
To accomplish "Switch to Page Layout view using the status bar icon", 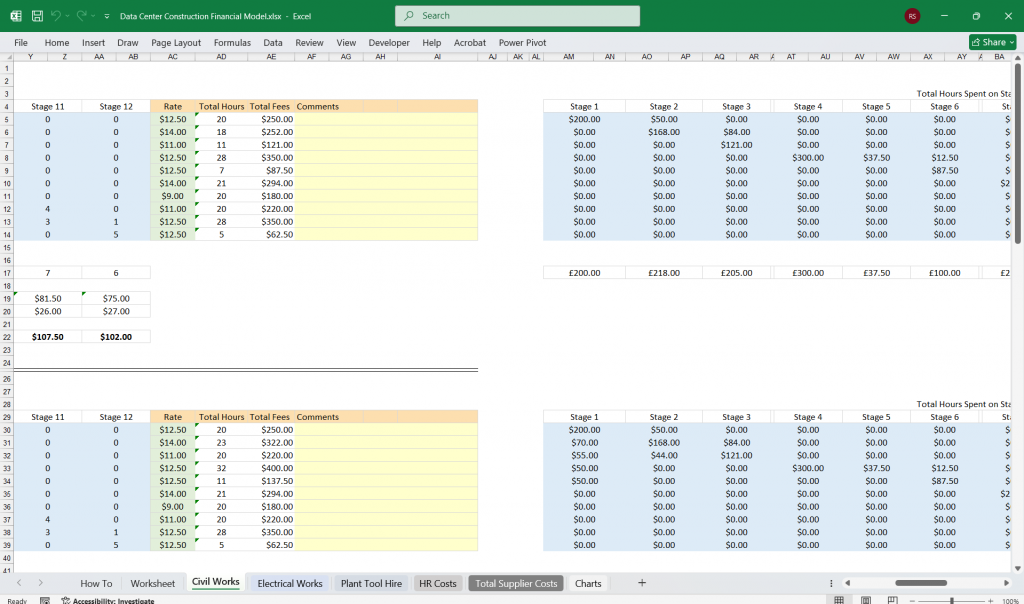I will coord(865,598).
